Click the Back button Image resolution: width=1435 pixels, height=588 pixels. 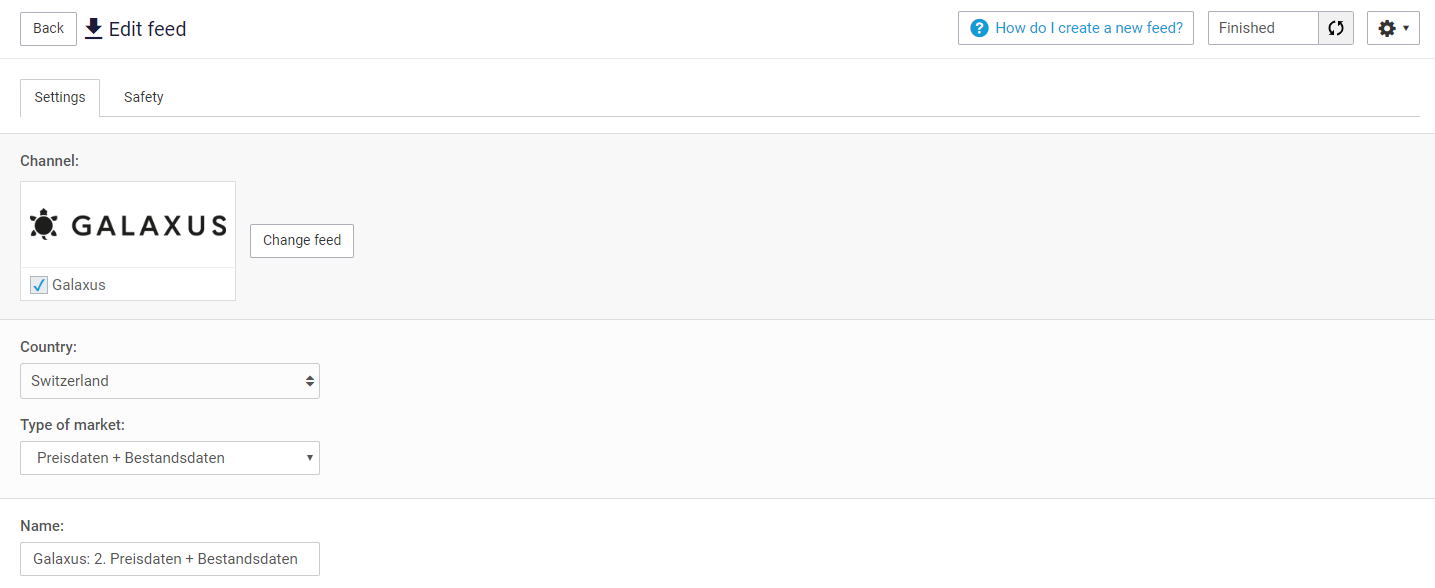48,28
